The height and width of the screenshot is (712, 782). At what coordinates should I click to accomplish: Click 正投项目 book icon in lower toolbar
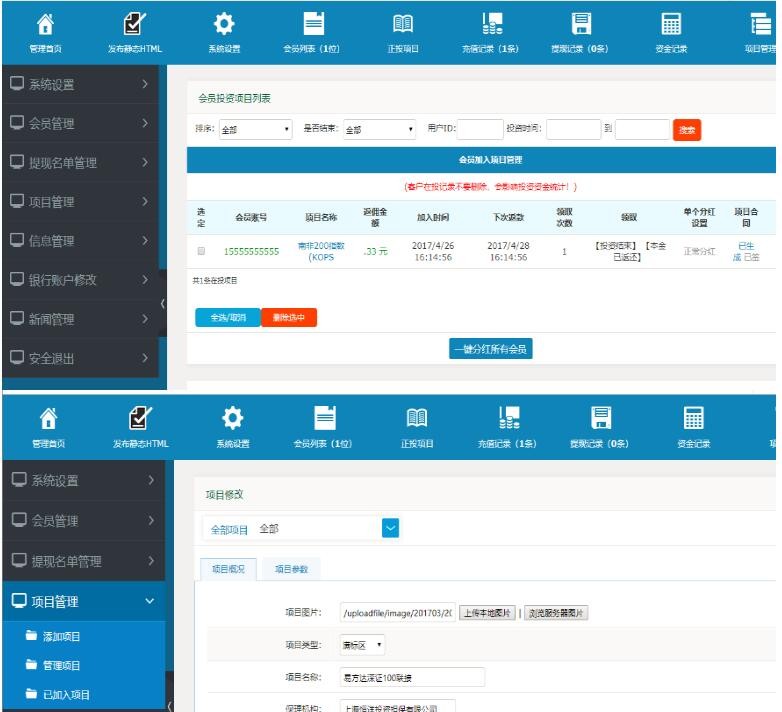pos(417,418)
